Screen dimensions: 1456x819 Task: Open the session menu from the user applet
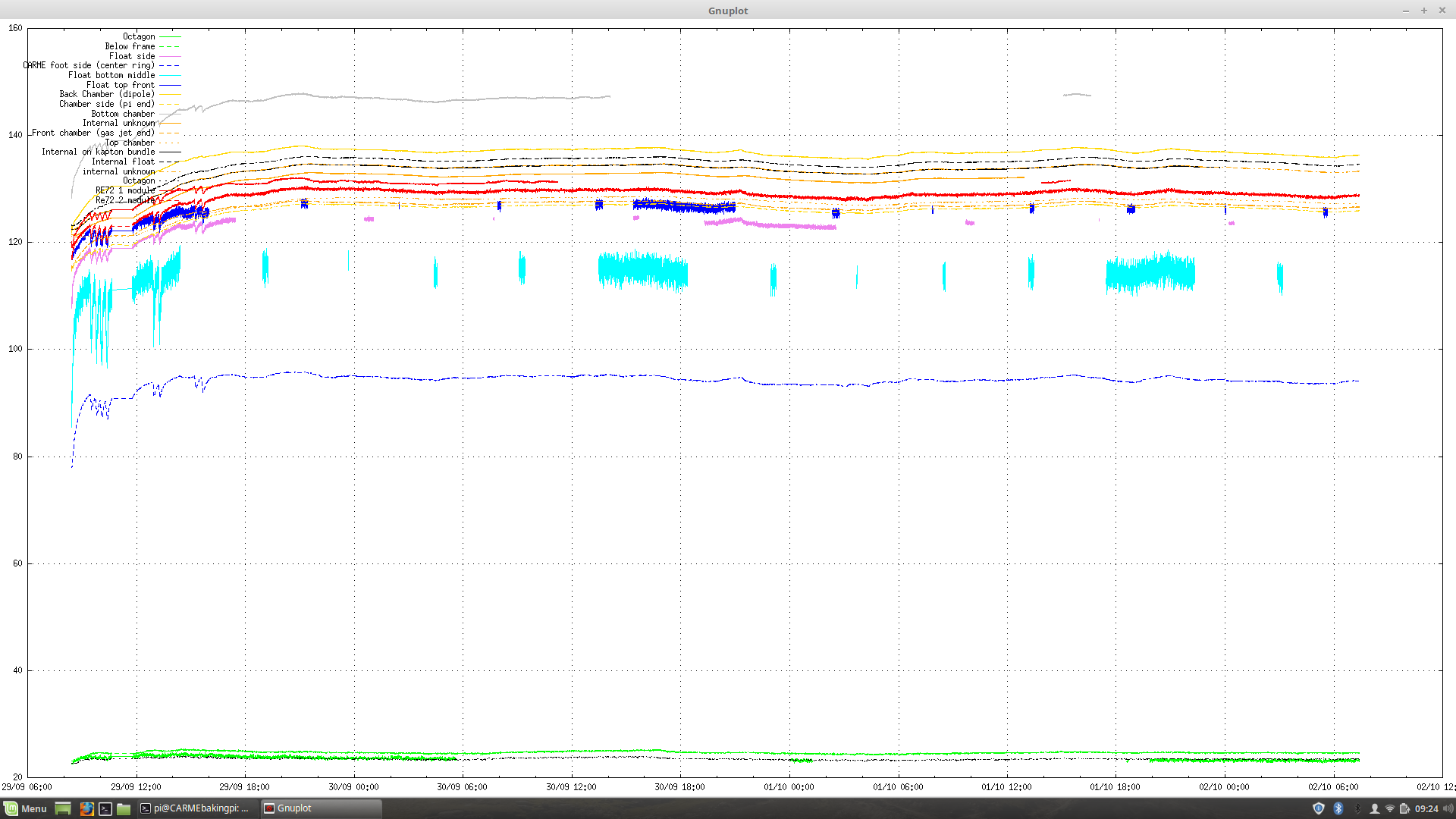point(1374,808)
